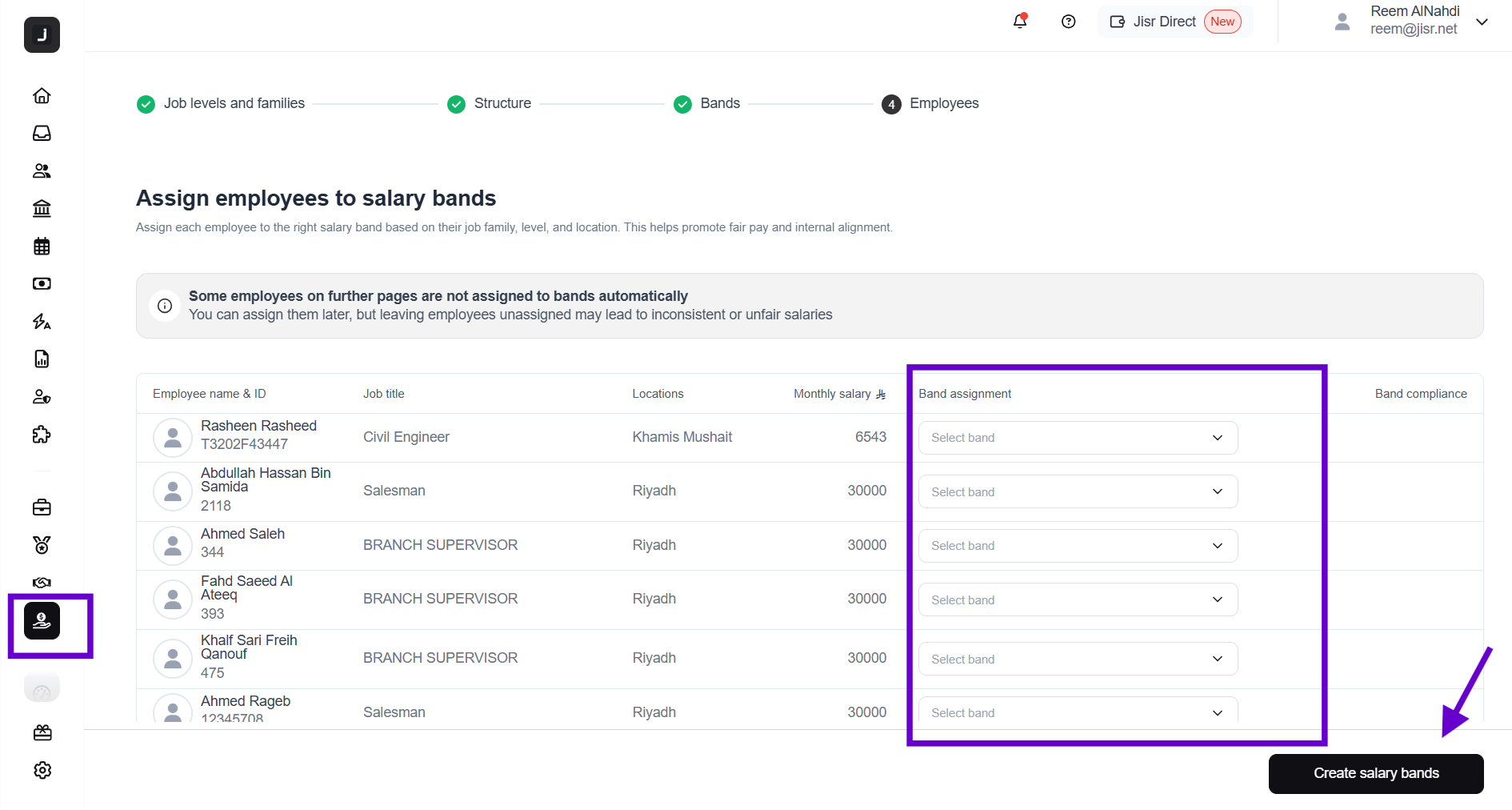This screenshot has width=1512, height=810.
Task: Go to Home in sidebar
Action: [x=42, y=96]
